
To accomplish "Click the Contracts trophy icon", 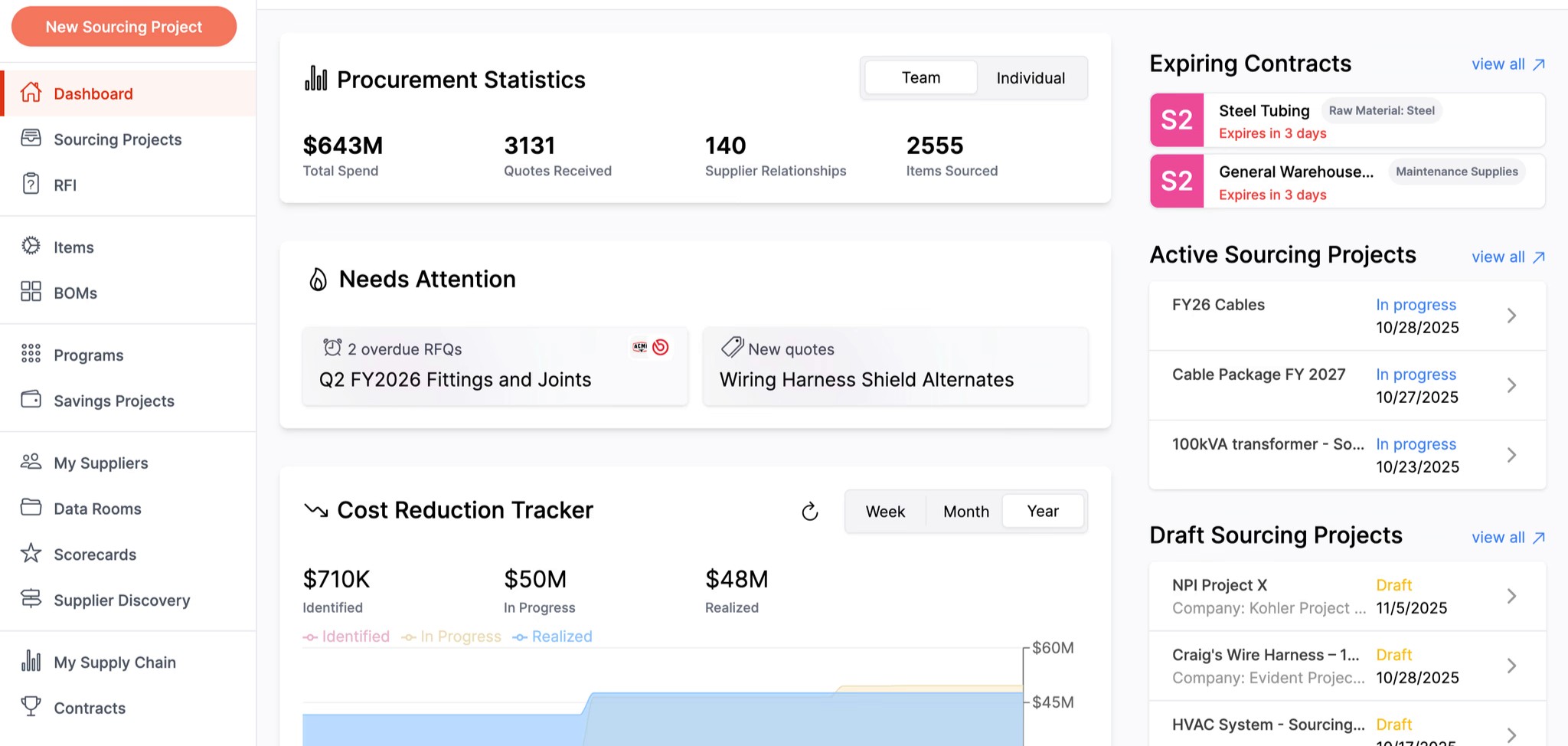I will coord(31,706).
